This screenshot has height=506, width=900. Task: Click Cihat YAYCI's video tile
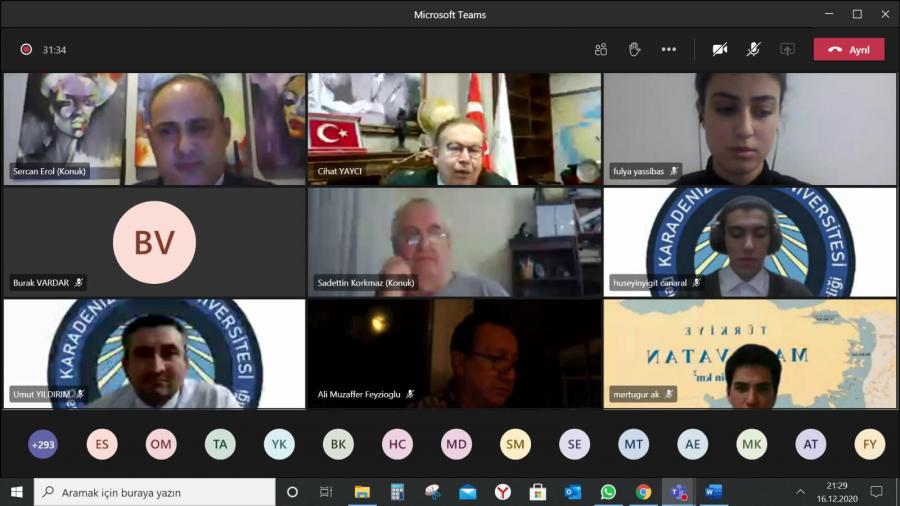click(454, 128)
